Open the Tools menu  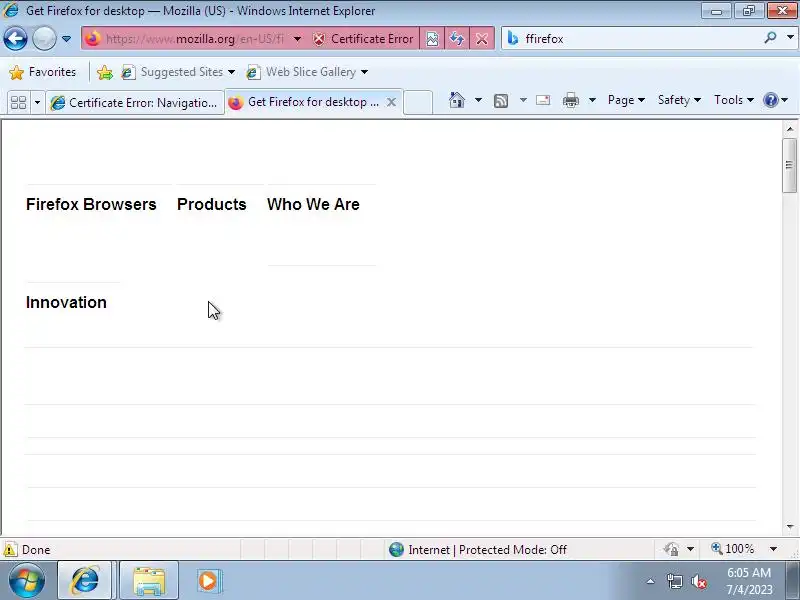734,100
